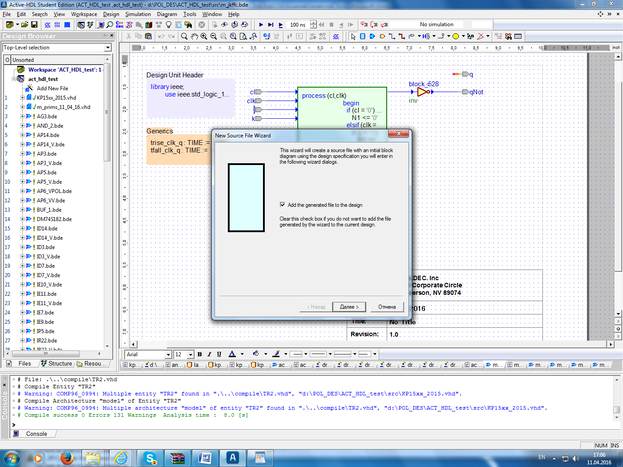Select the BUF_1.bde file in the tree
This screenshot has width=623, height=467.
pyautogui.click(x=50, y=209)
